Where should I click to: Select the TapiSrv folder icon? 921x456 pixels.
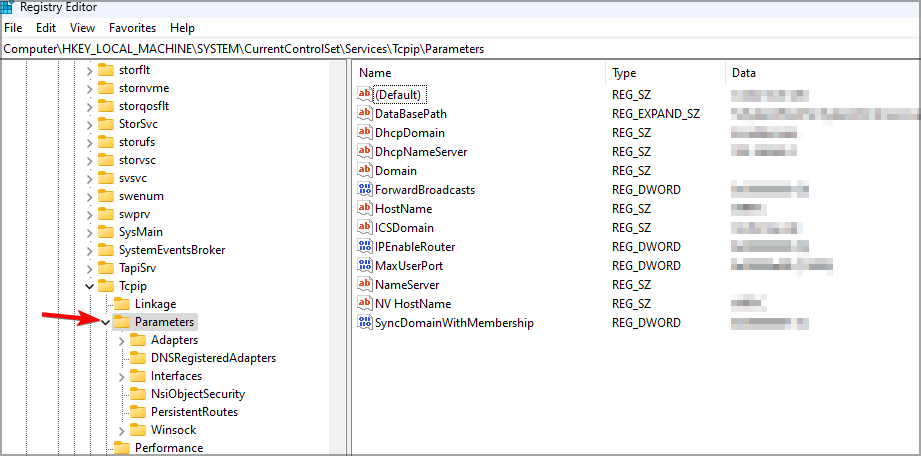[x=106, y=268]
